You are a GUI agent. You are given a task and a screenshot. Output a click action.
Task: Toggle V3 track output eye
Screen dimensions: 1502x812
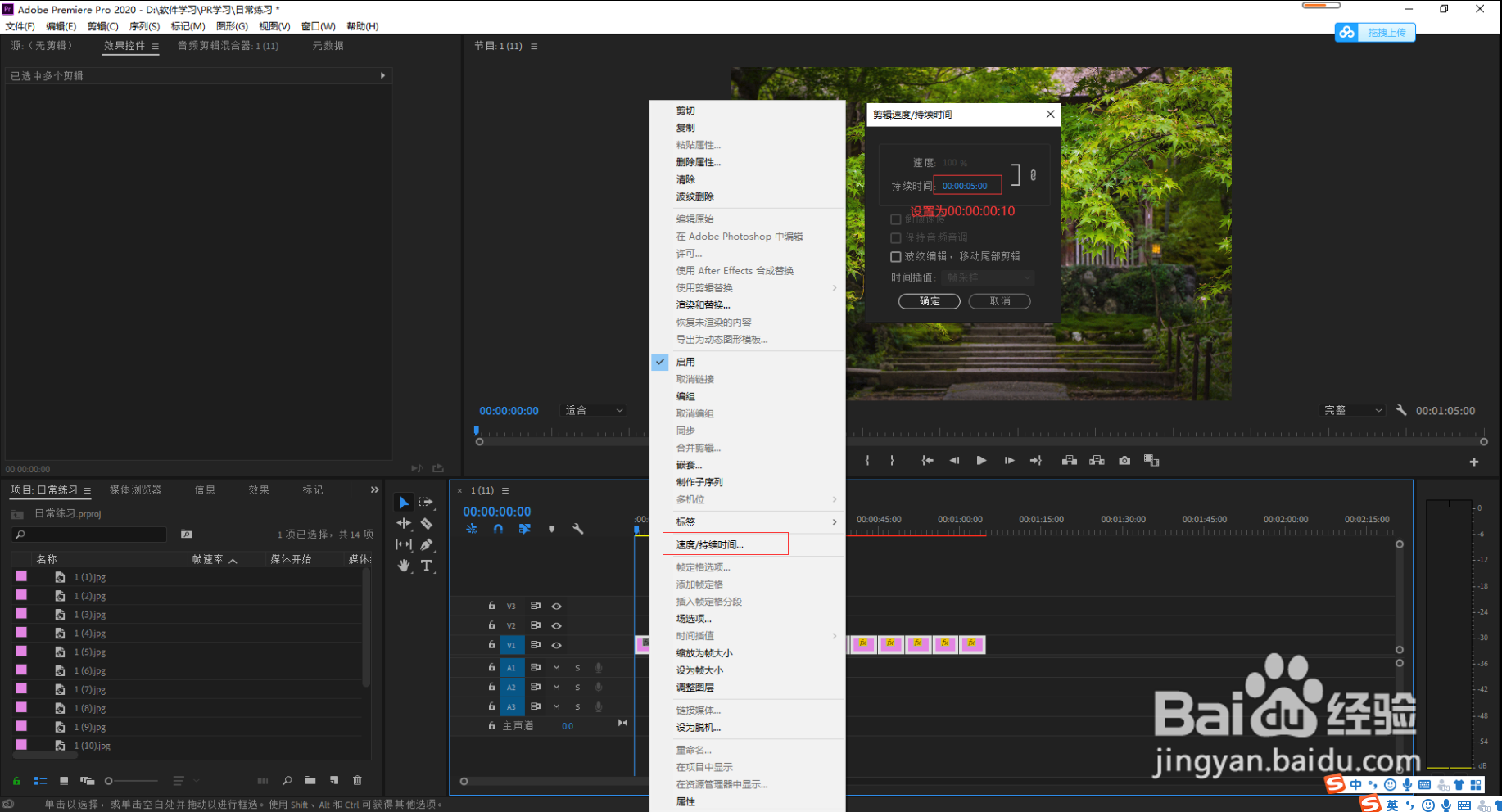pos(557,606)
